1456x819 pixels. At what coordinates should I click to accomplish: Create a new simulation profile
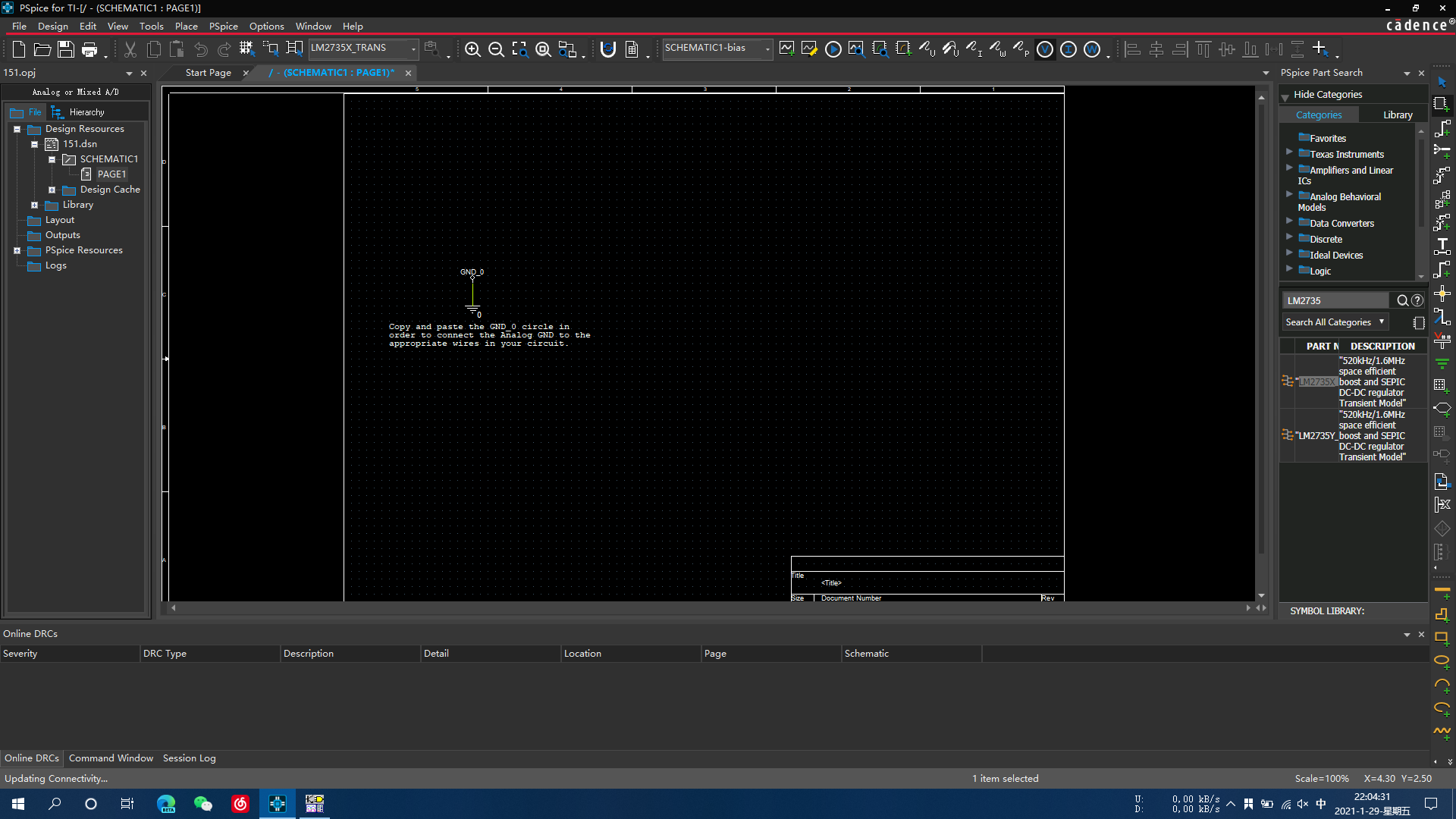point(786,49)
